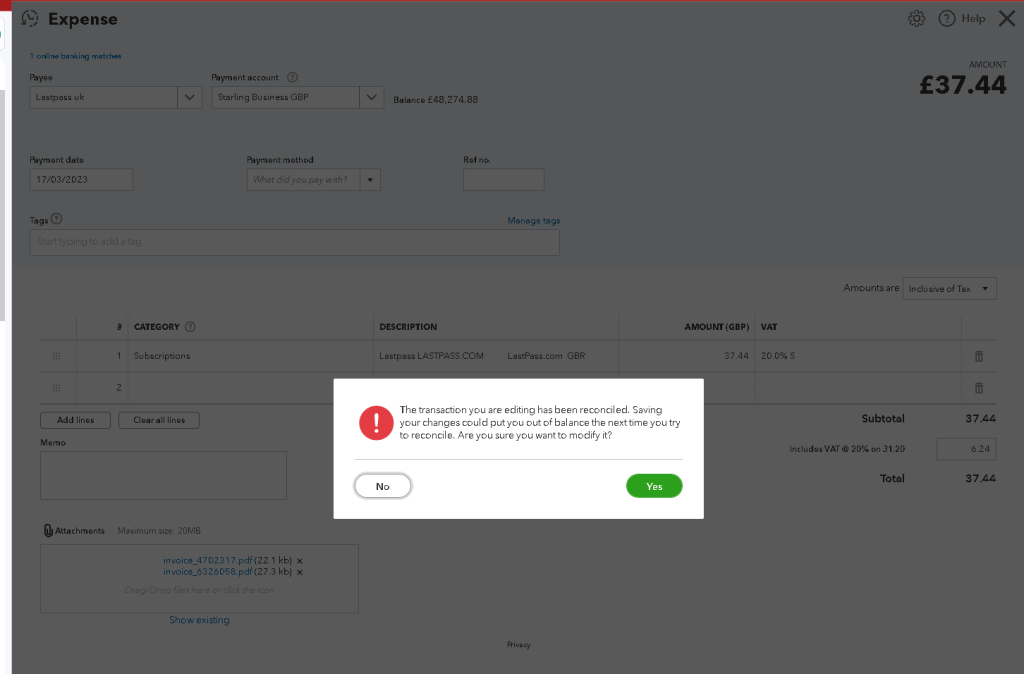Click the recent transactions clock icon
1024x674 pixels.
30,18
